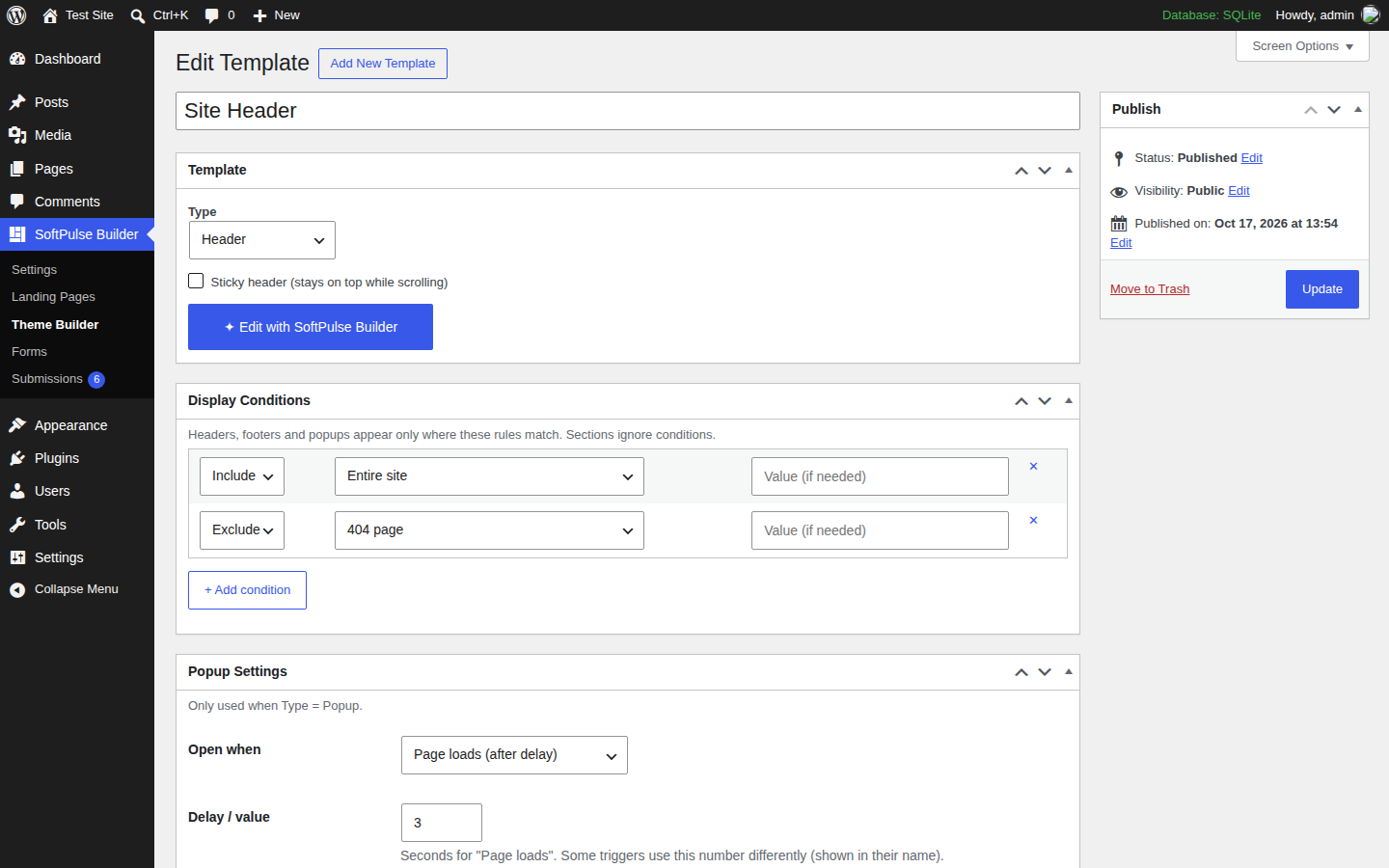Collapse the Popup Settings panel

(1069, 671)
